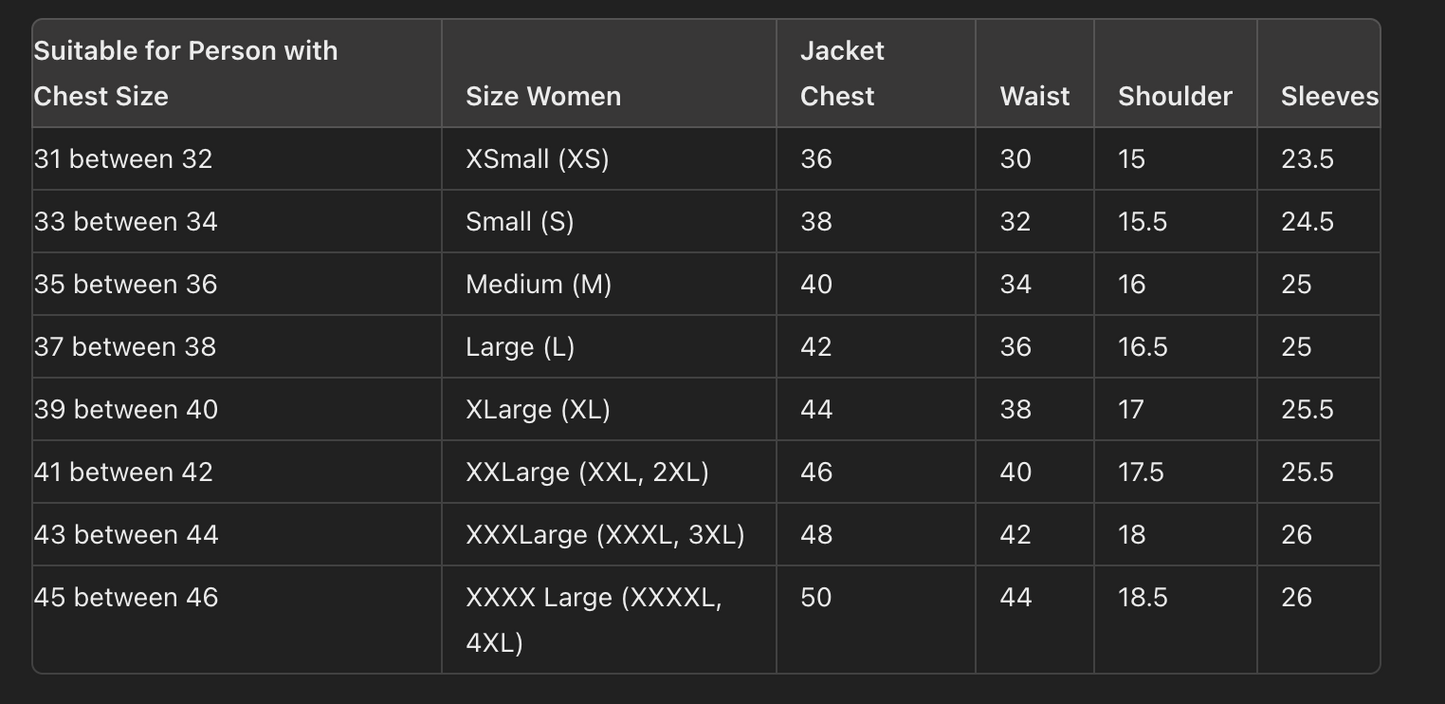Viewport: 1445px width, 704px height.
Task: Click the "Large (L)" size cell
Action: coord(520,347)
